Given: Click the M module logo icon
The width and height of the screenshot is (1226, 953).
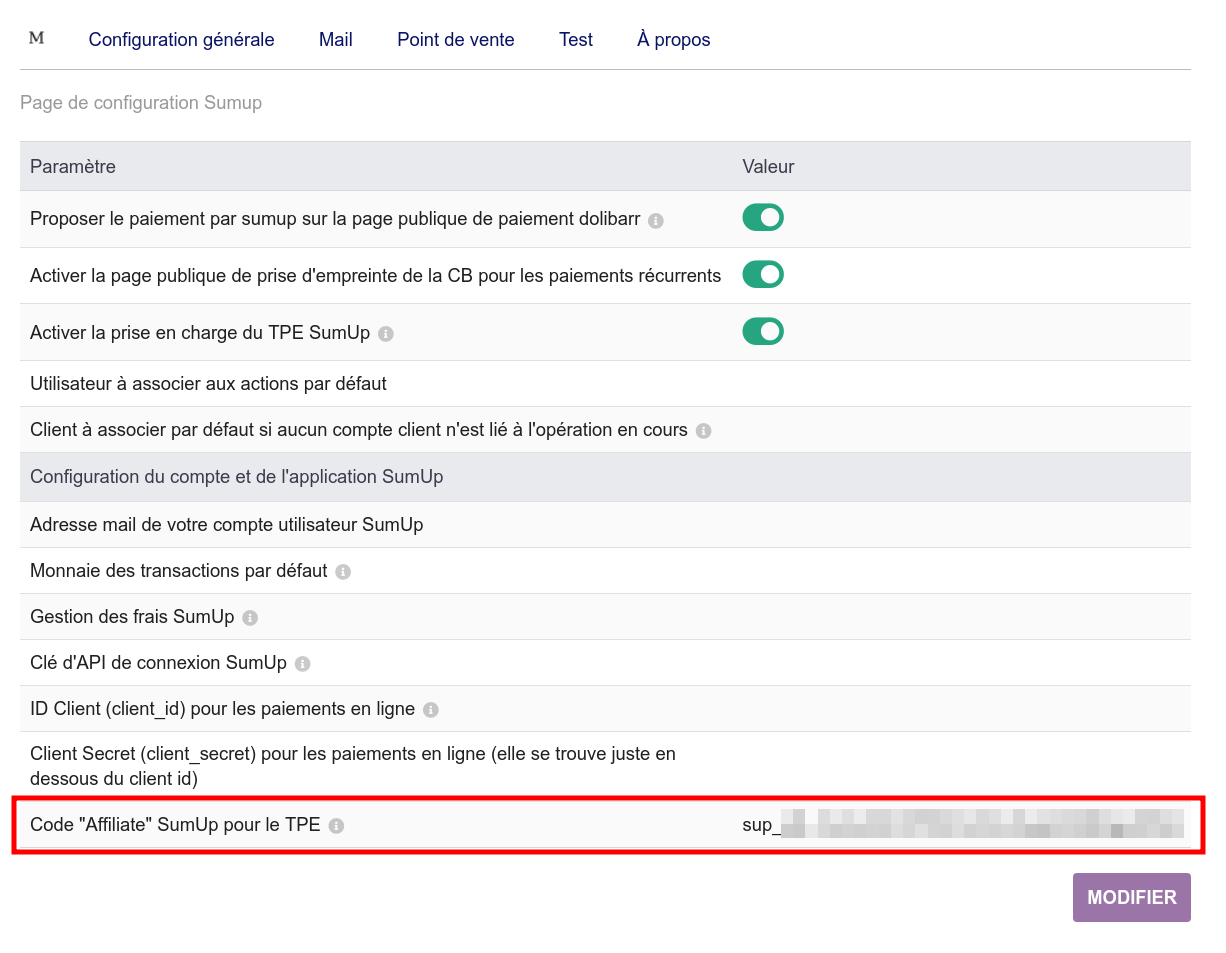Looking at the screenshot, I should point(37,39).
